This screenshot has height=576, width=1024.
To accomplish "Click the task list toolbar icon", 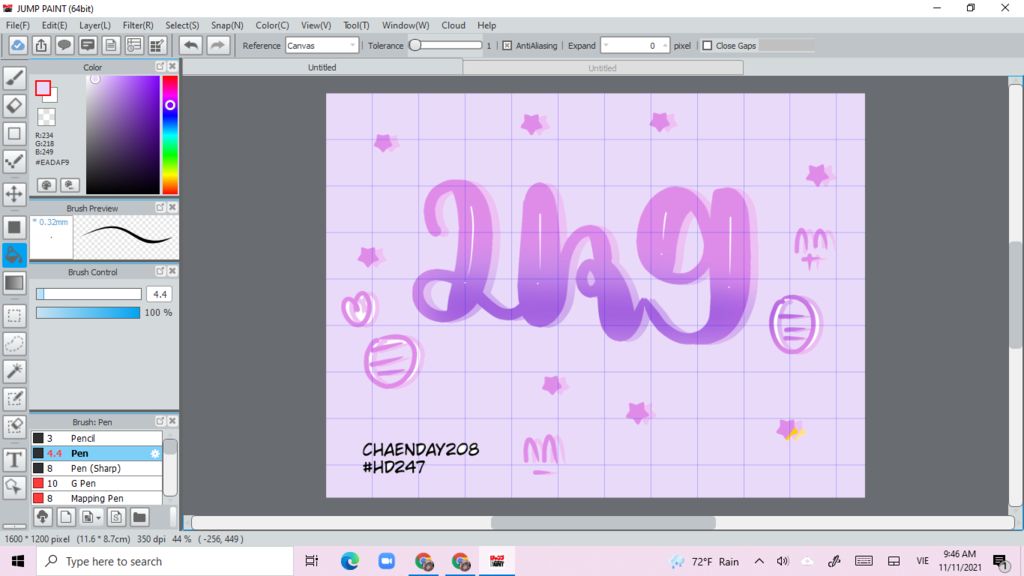I will tap(134, 45).
